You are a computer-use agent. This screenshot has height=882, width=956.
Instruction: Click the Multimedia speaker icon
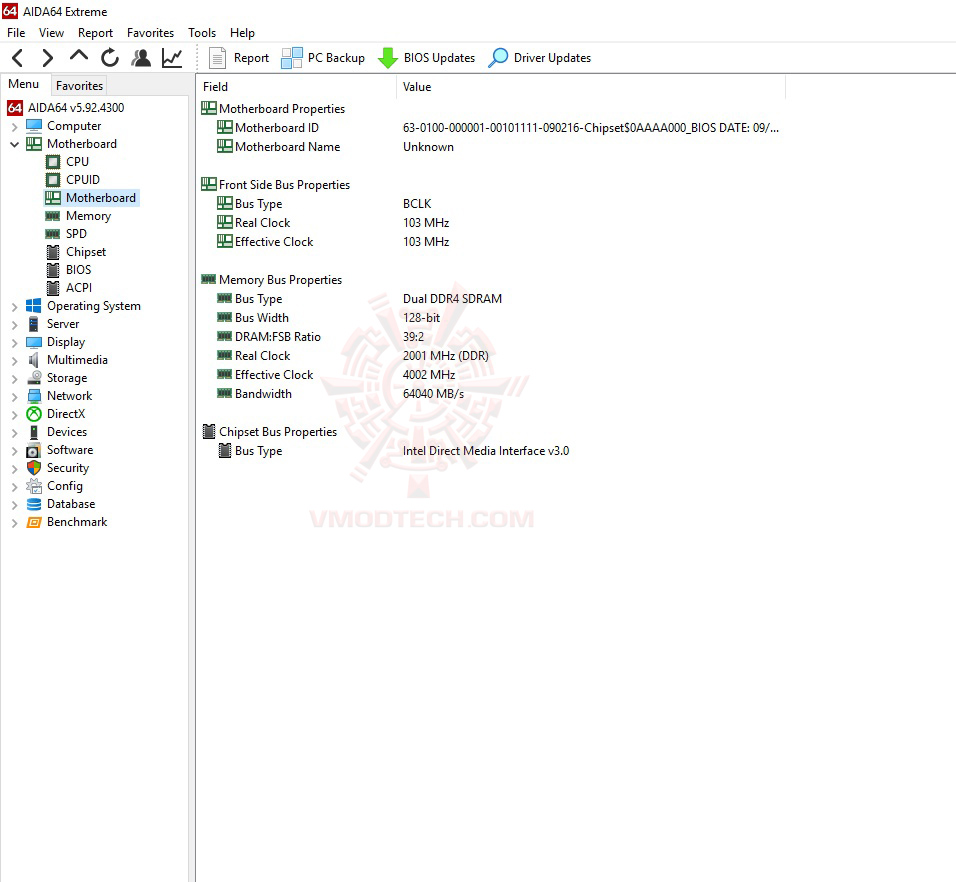click(x=34, y=360)
